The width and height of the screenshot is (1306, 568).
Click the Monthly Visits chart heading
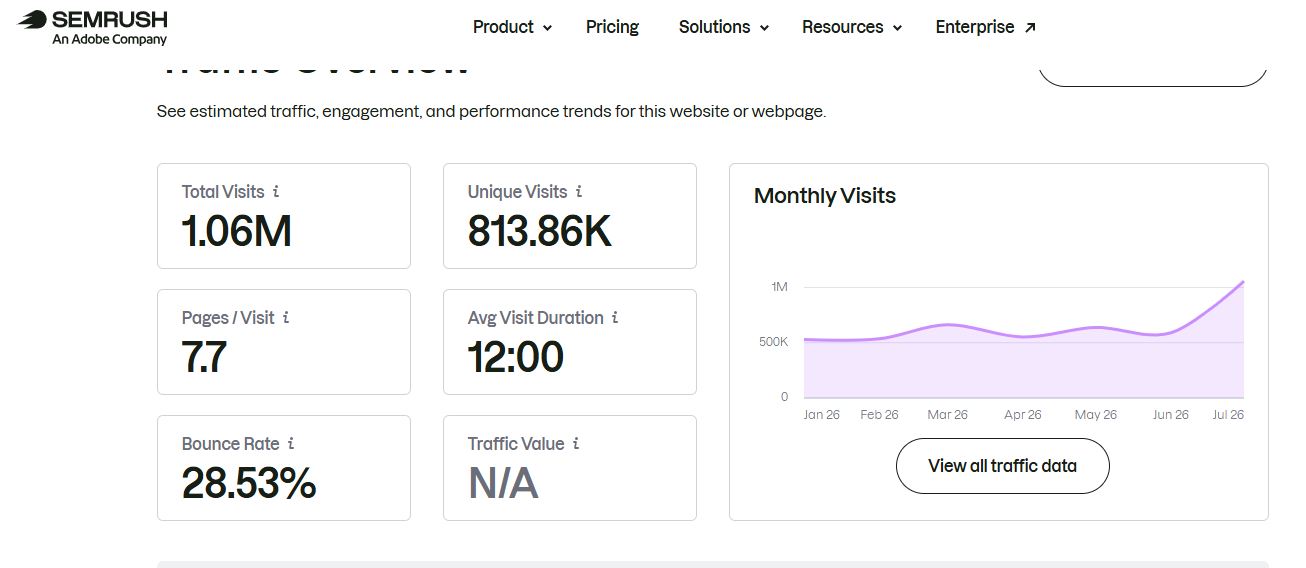(825, 196)
